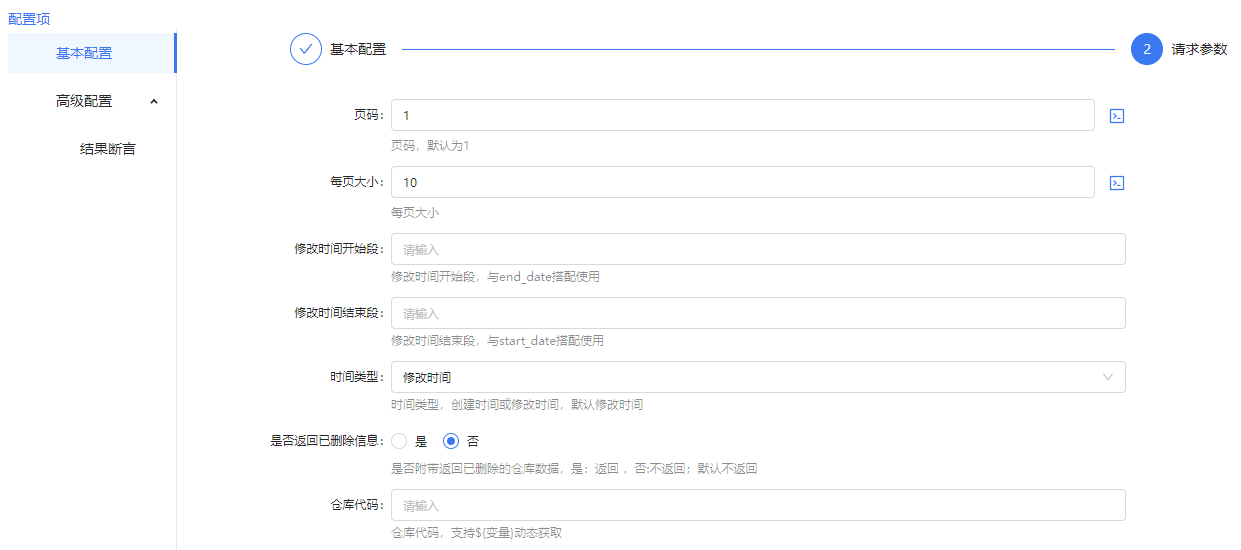Select 高级配置 sidebar menu
1241x550 pixels.
coord(84,101)
